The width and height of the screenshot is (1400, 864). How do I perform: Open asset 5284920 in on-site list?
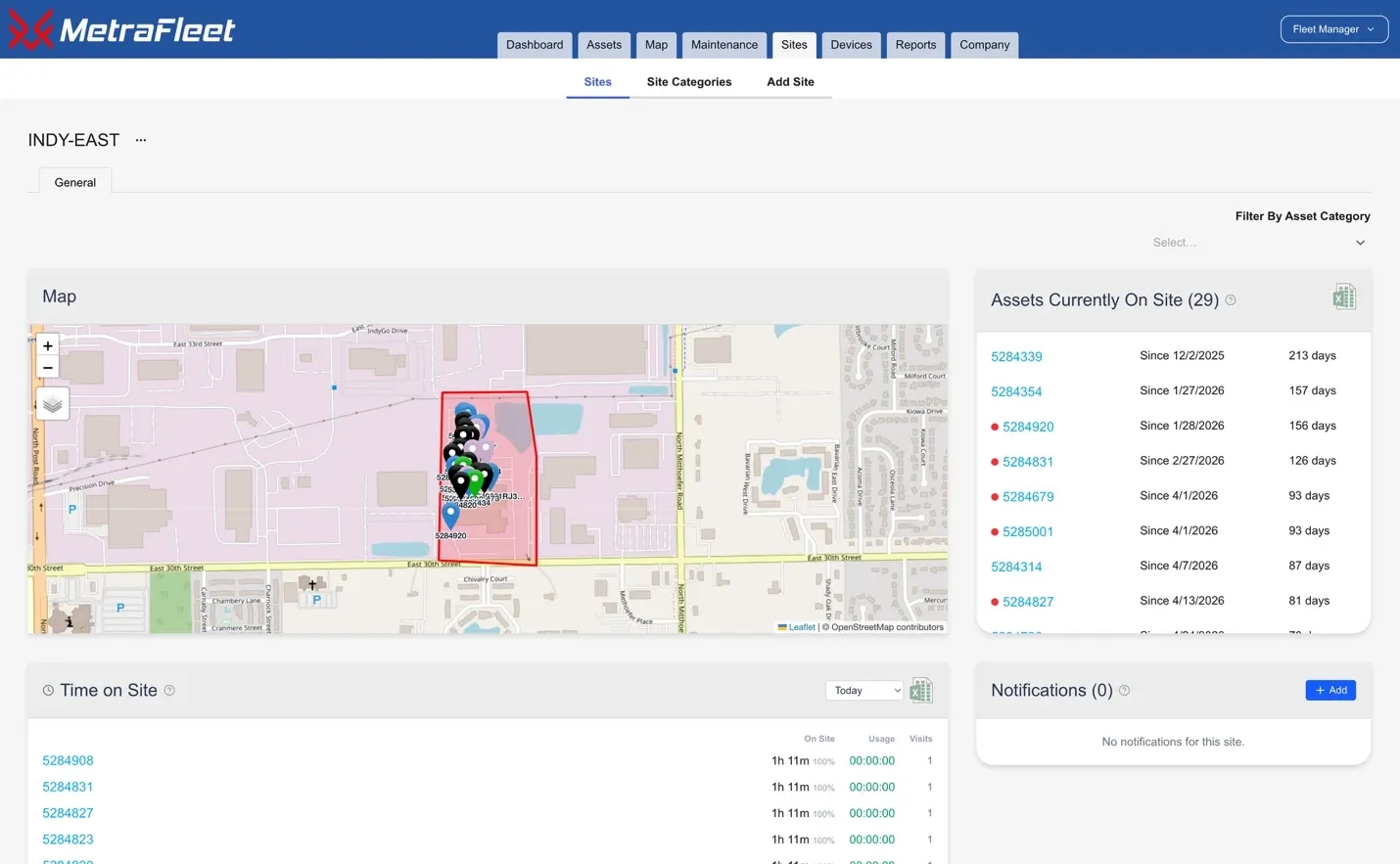click(x=1028, y=427)
